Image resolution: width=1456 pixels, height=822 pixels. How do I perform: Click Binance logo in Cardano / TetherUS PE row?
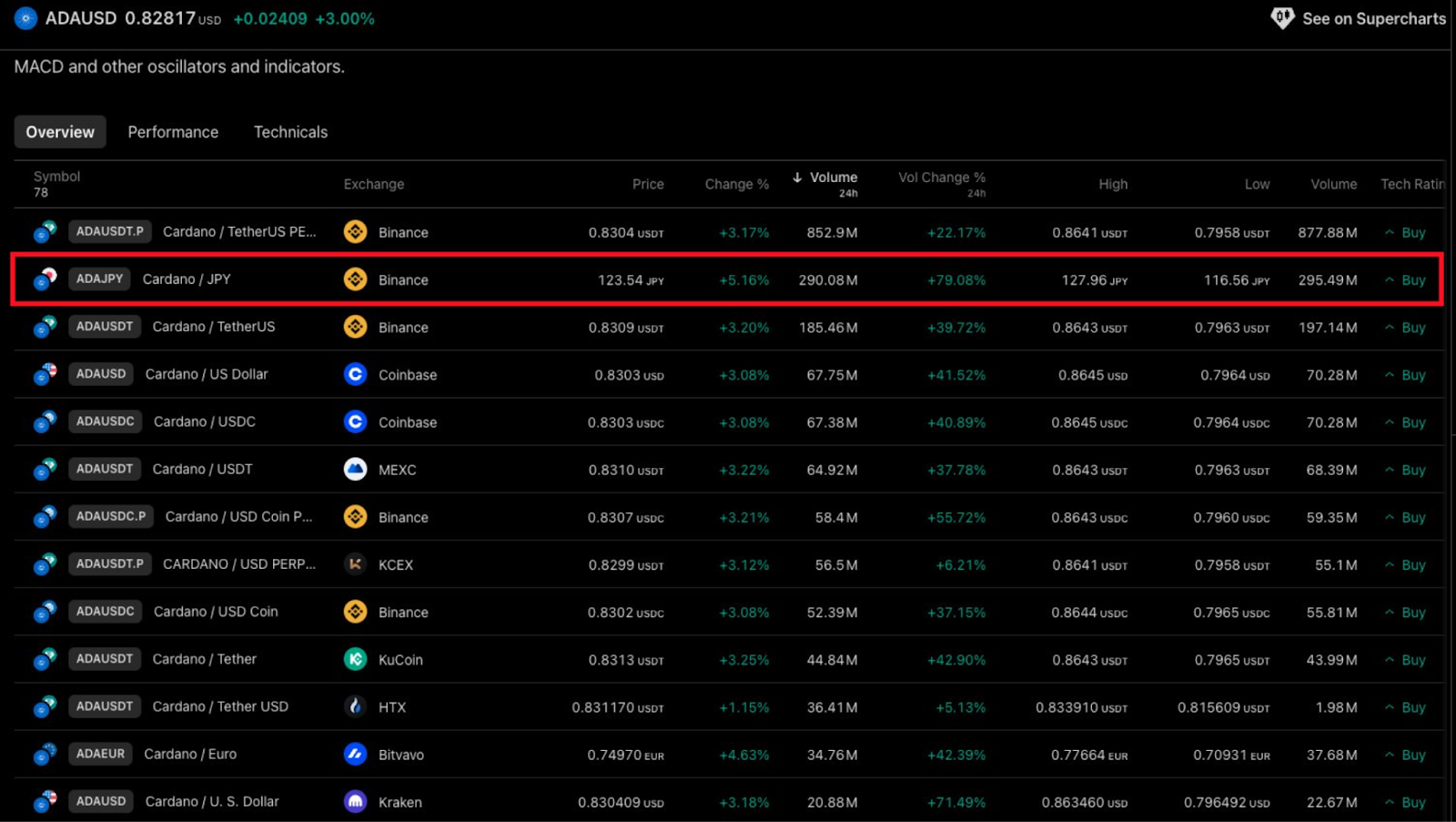(x=355, y=232)
